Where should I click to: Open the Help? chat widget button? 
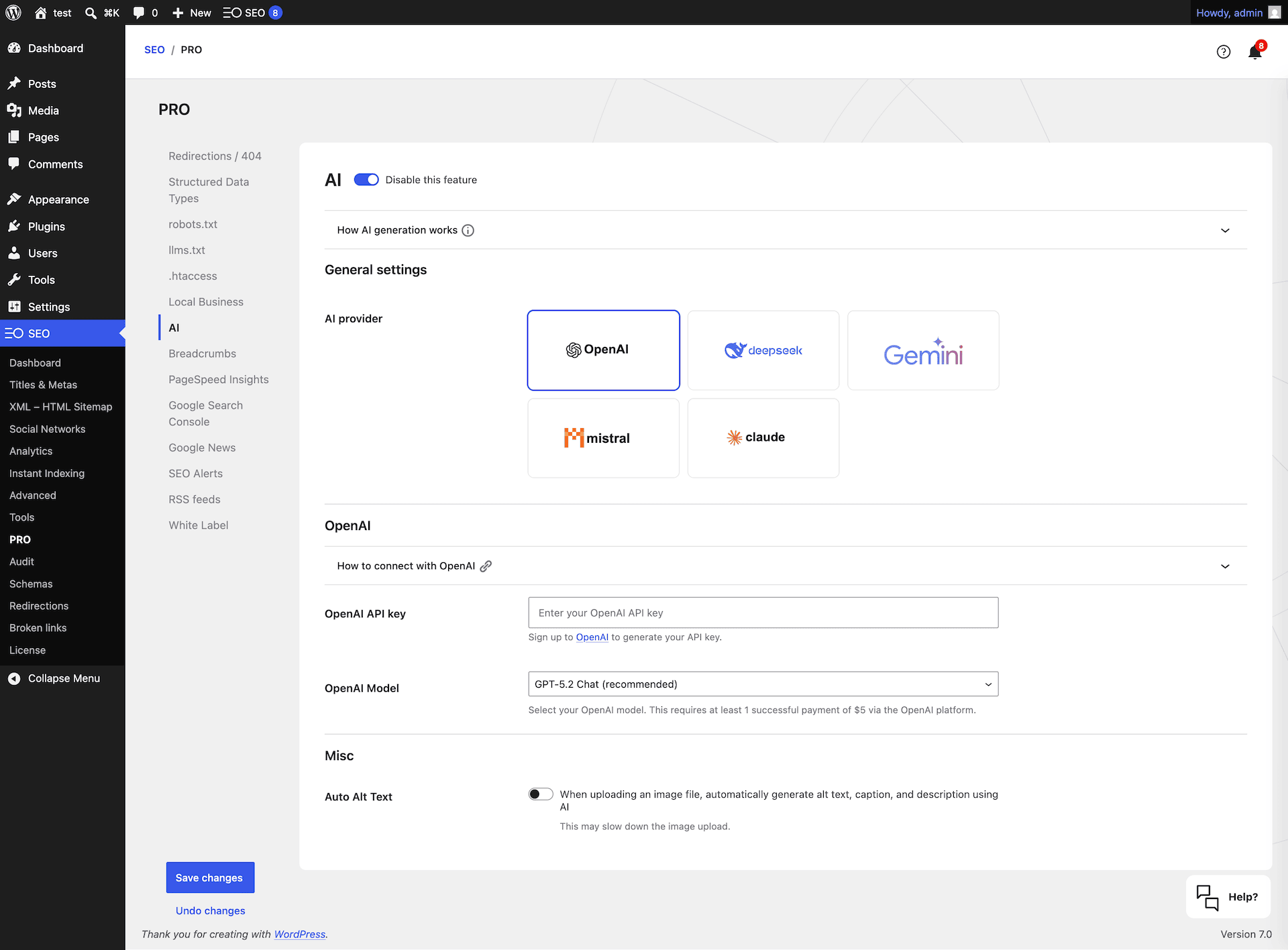tap(1228, 897)
